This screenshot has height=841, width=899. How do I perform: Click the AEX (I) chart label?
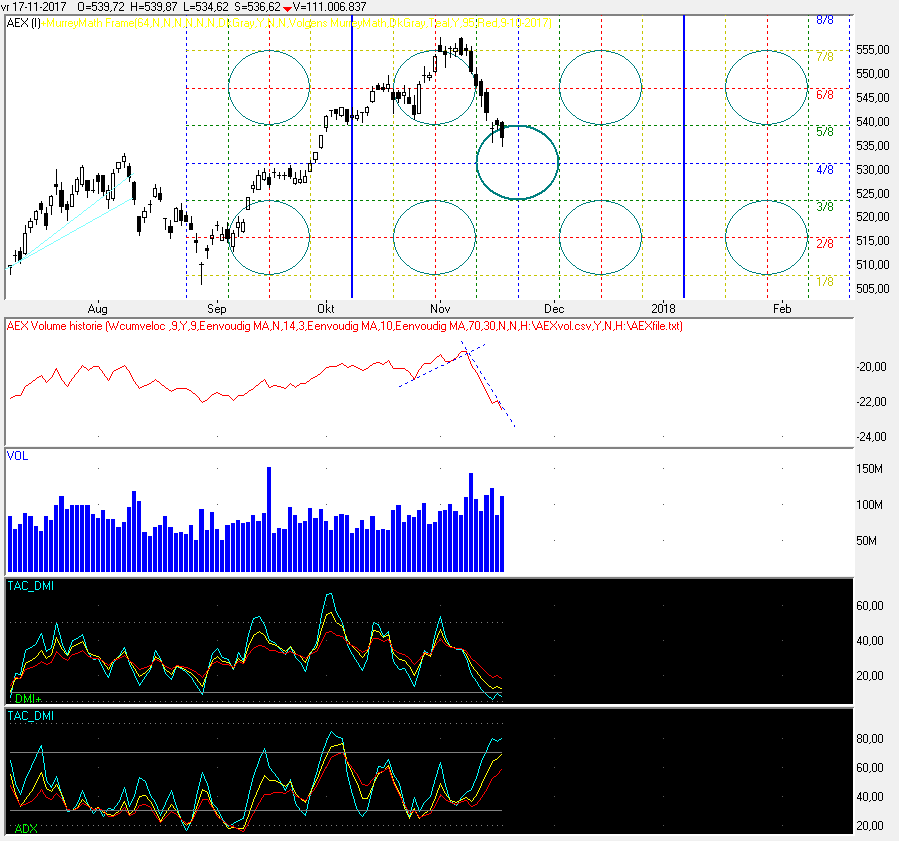tap(22, 21)
